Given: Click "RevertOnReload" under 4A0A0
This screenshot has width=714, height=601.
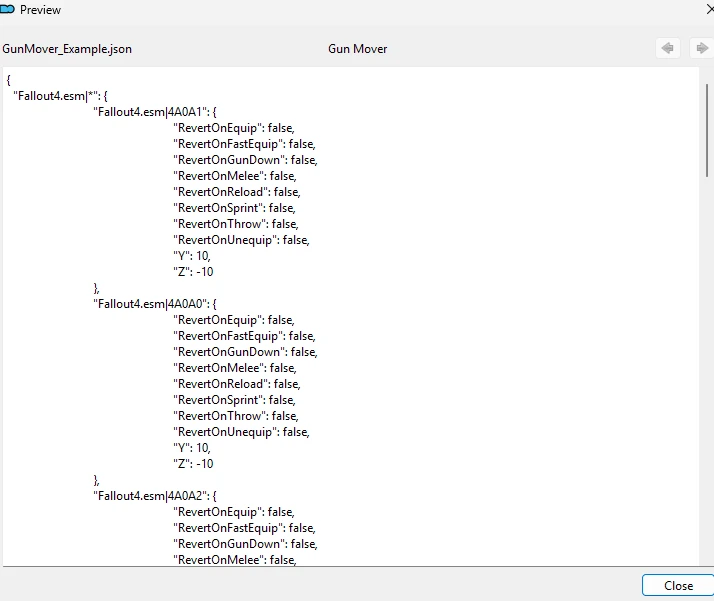Looking at the screenshot, I should pyautogui.click(x=236, y=384).
